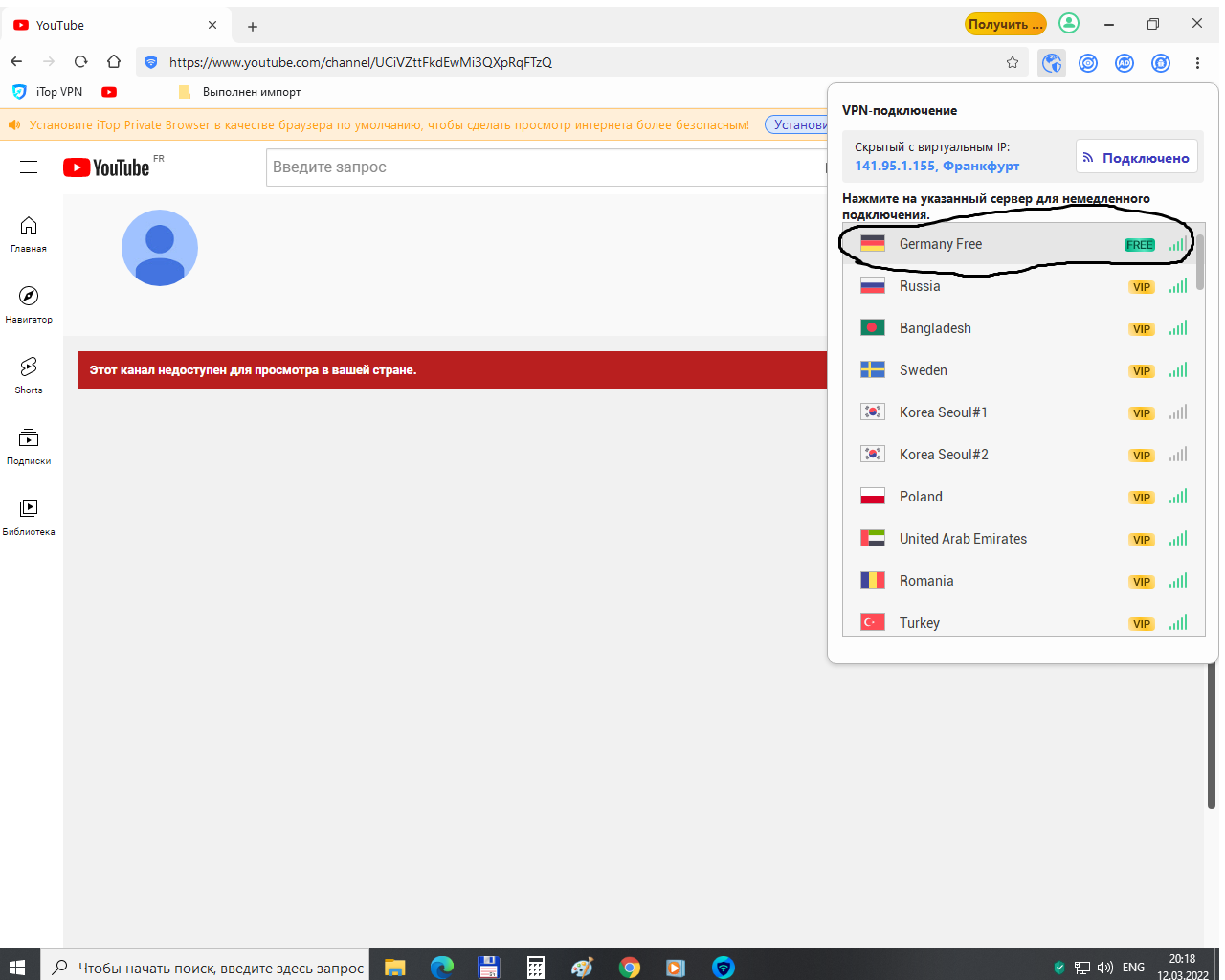
Task: Focus the Введите запрос search field
Action: [x=546, y=167]
